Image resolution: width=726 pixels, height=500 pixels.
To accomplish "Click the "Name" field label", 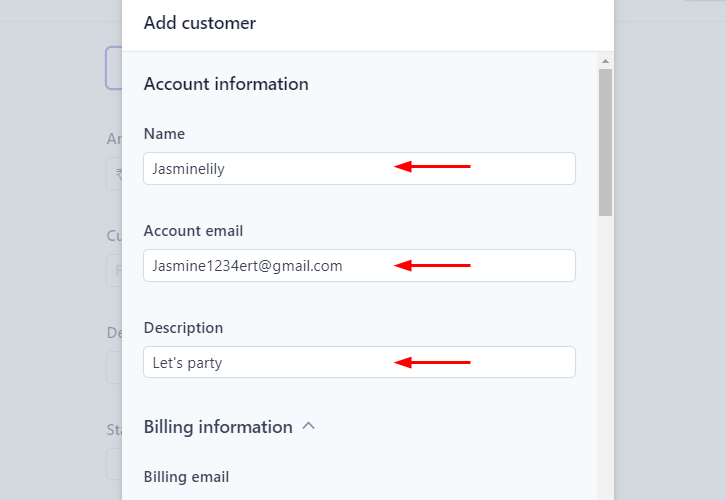I will tap(164, 134).
